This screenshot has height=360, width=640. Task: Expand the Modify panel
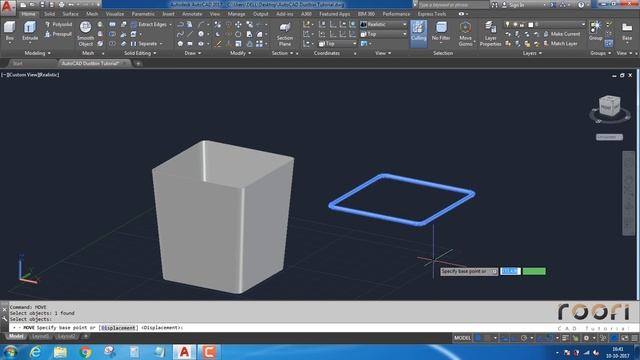coord(240,53)
